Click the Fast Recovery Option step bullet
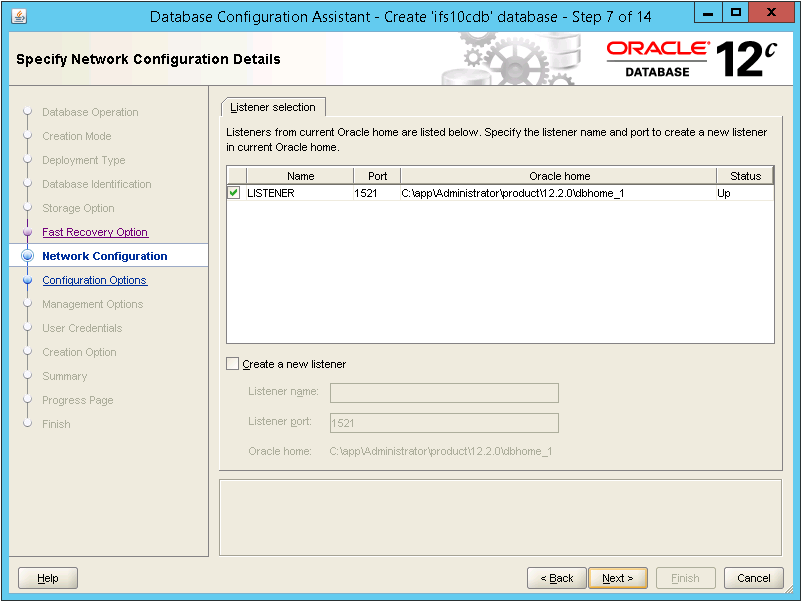The image size is (801, 601). tap(28, 232)
